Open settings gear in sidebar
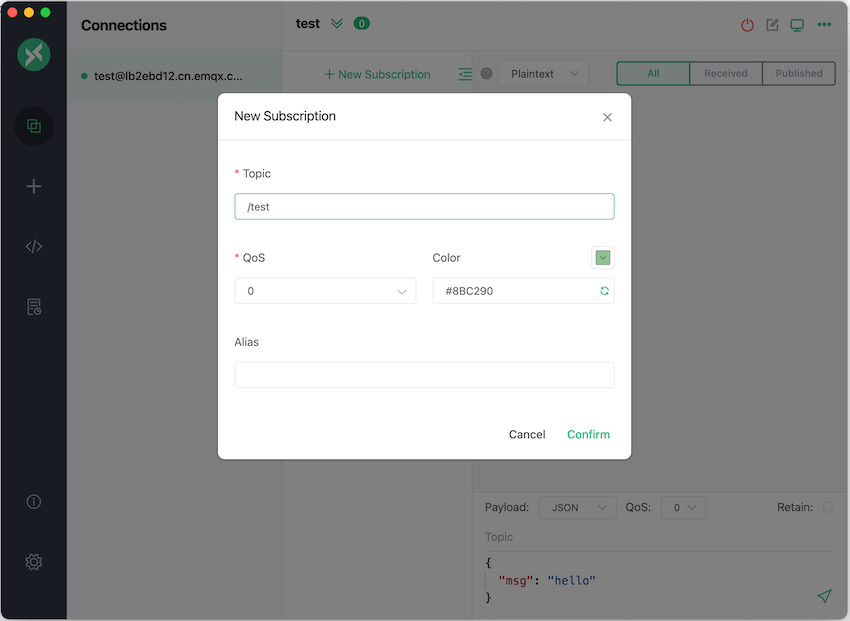This screenshot has height=621, width=850. [x=34, y=562]
